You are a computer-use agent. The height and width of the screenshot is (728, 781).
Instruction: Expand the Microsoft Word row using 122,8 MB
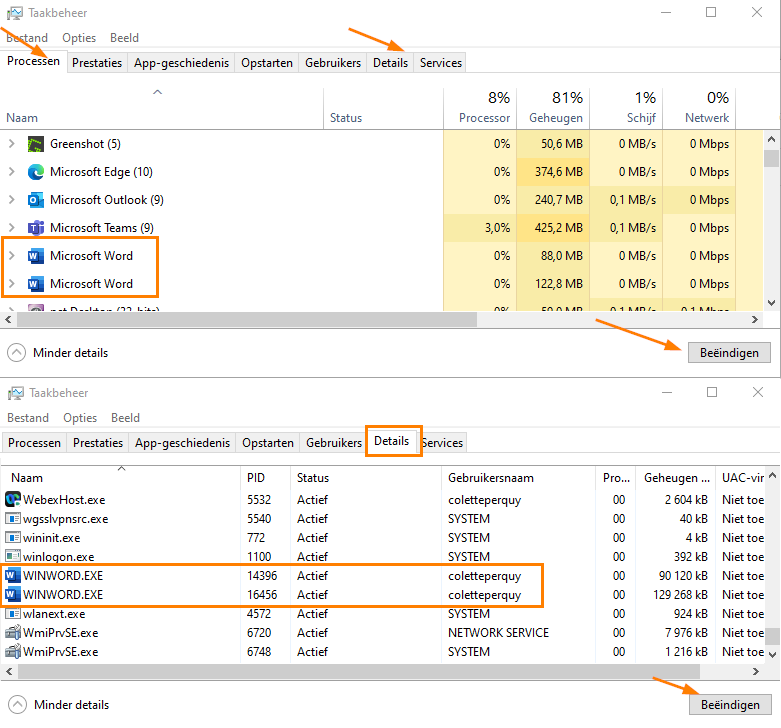pos(12,283)
